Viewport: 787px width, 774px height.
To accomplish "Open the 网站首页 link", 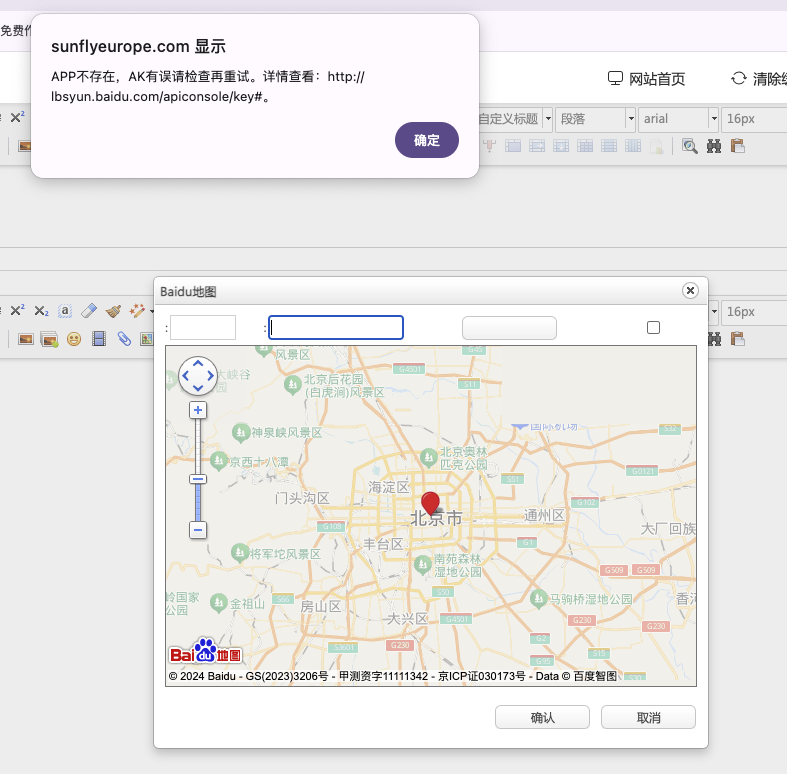I will click(646, 79).
